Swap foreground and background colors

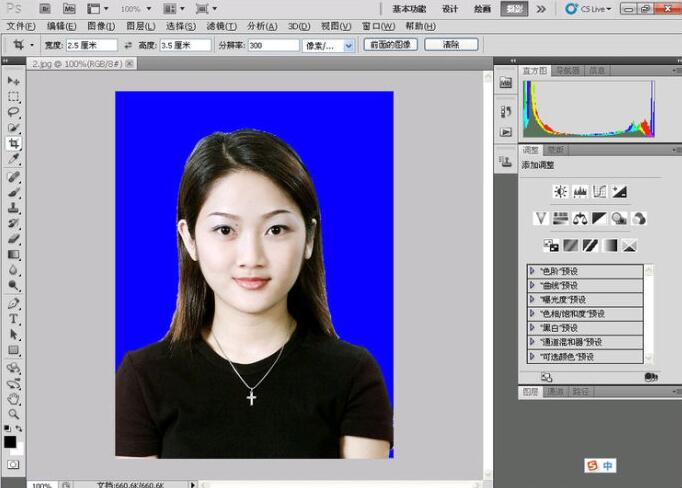pyautogui.click(x=19, y=429)
